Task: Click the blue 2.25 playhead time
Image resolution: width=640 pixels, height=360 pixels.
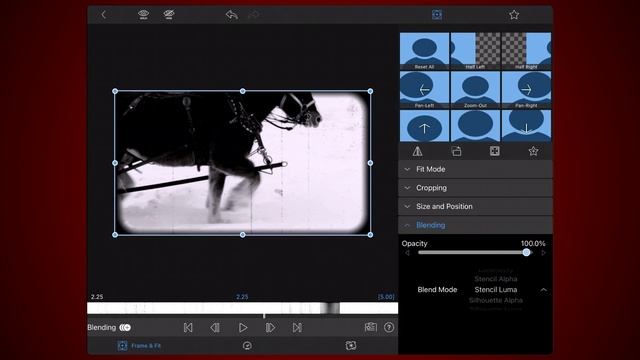Action: pos(242,297)
